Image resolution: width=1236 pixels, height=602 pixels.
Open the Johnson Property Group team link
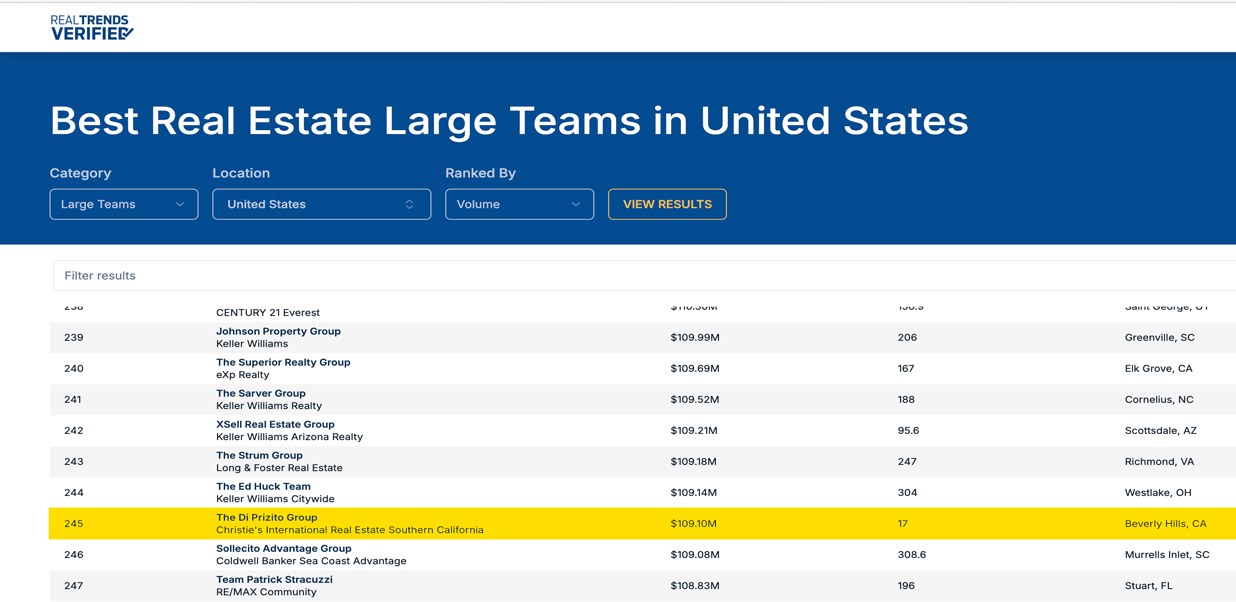pos(278,331)
